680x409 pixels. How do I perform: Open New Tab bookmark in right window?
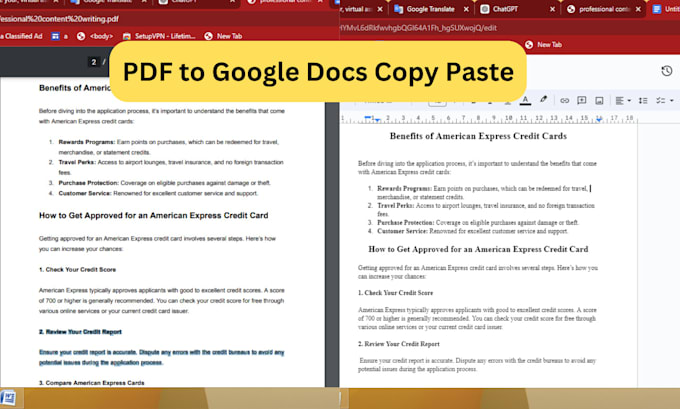tap(543, 45)
